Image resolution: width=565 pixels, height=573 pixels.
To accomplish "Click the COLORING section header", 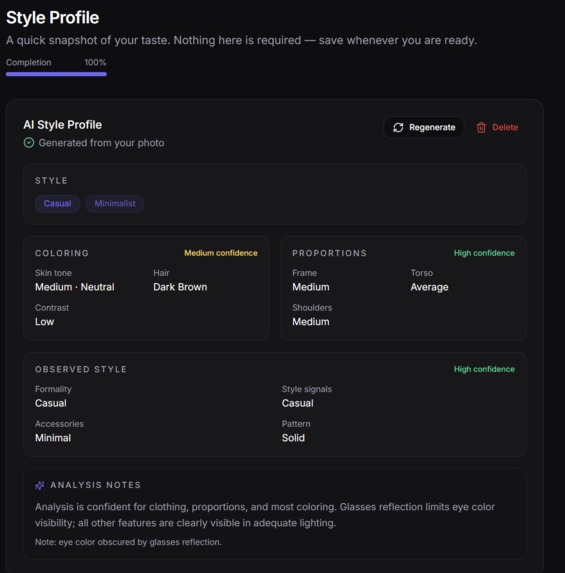I will [62, 253].
